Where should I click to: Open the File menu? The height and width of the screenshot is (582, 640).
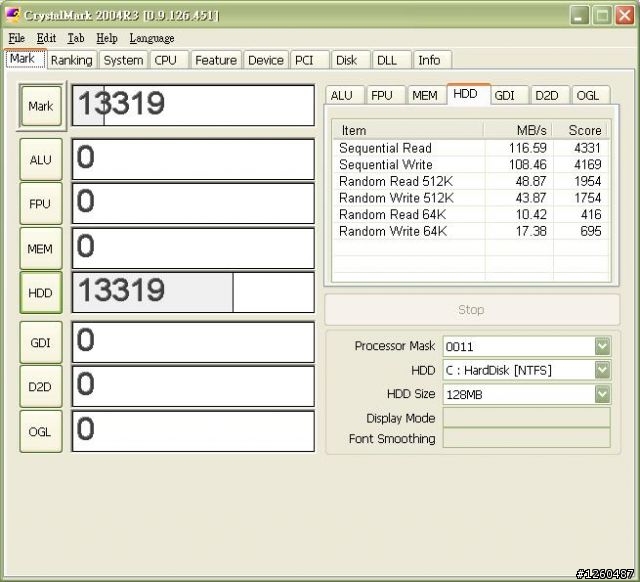coord(17,38)
